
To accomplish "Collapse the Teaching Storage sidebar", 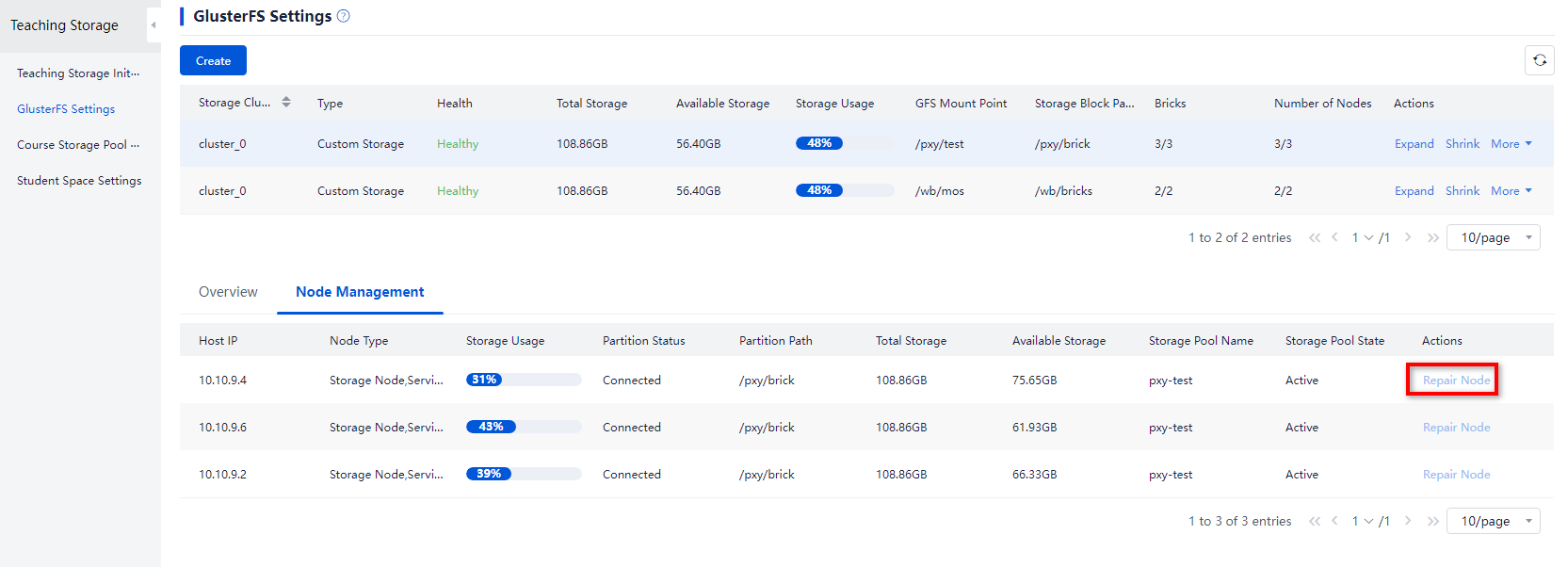I will [154, 25].
